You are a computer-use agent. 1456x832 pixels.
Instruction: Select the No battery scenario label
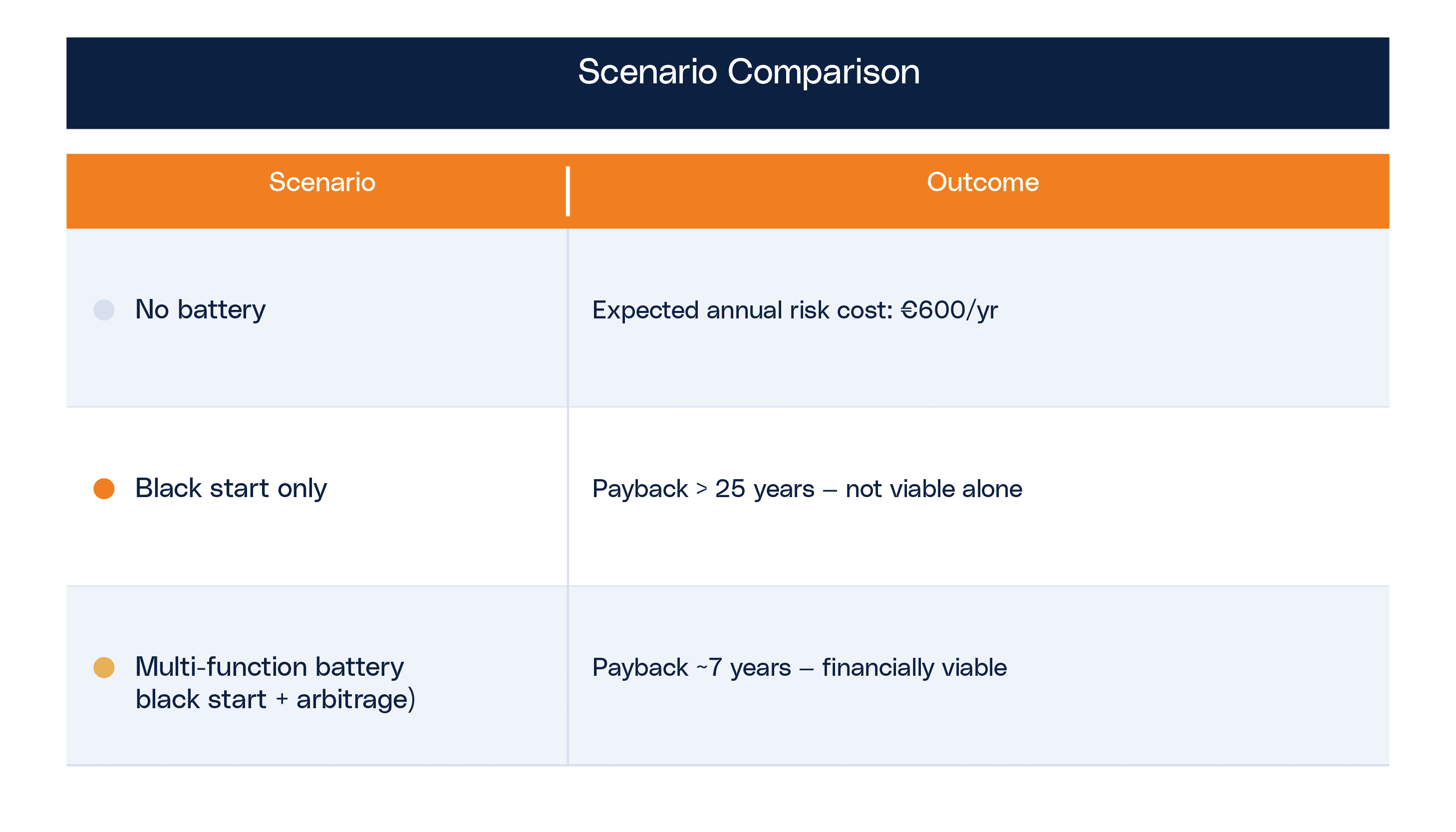200,310
